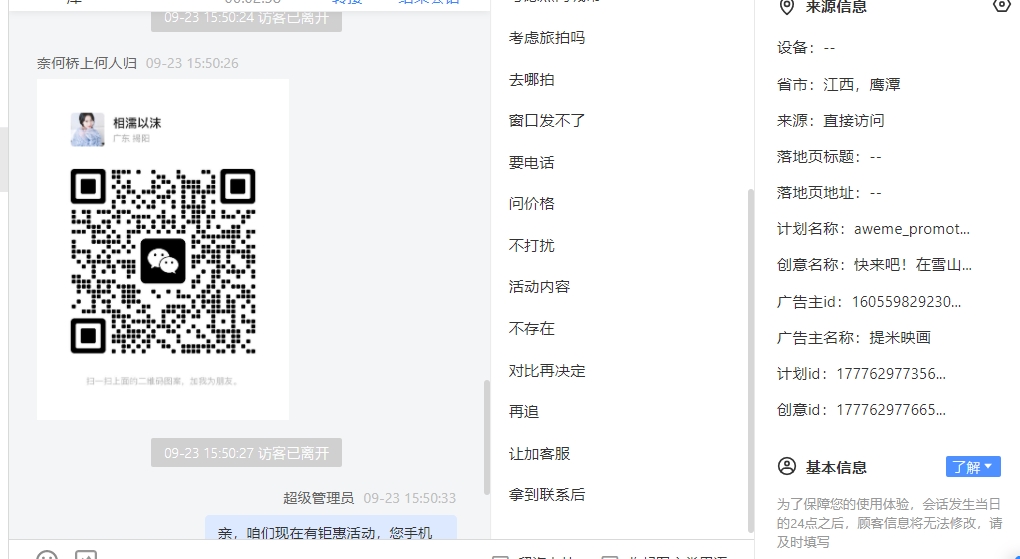Screen dimensions: 1020x559
Task: Click the person icon beside 基本信息
Action: pos(786,467)
